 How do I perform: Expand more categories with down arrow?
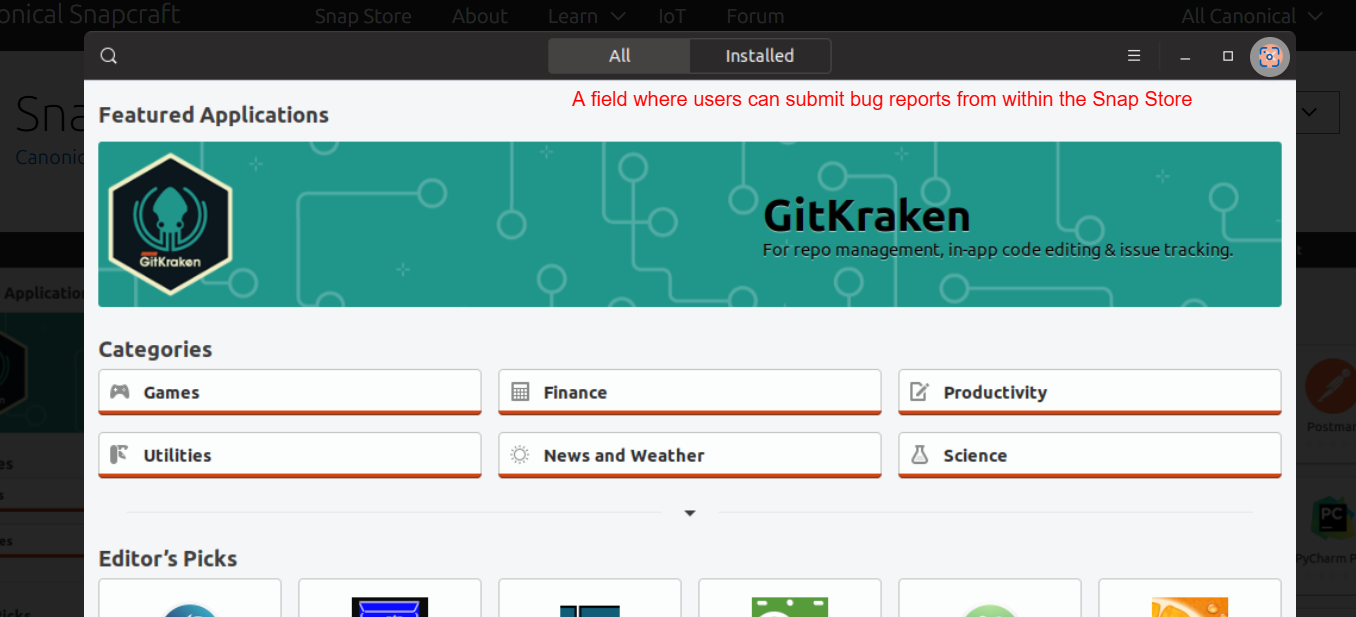click(690, 513)
